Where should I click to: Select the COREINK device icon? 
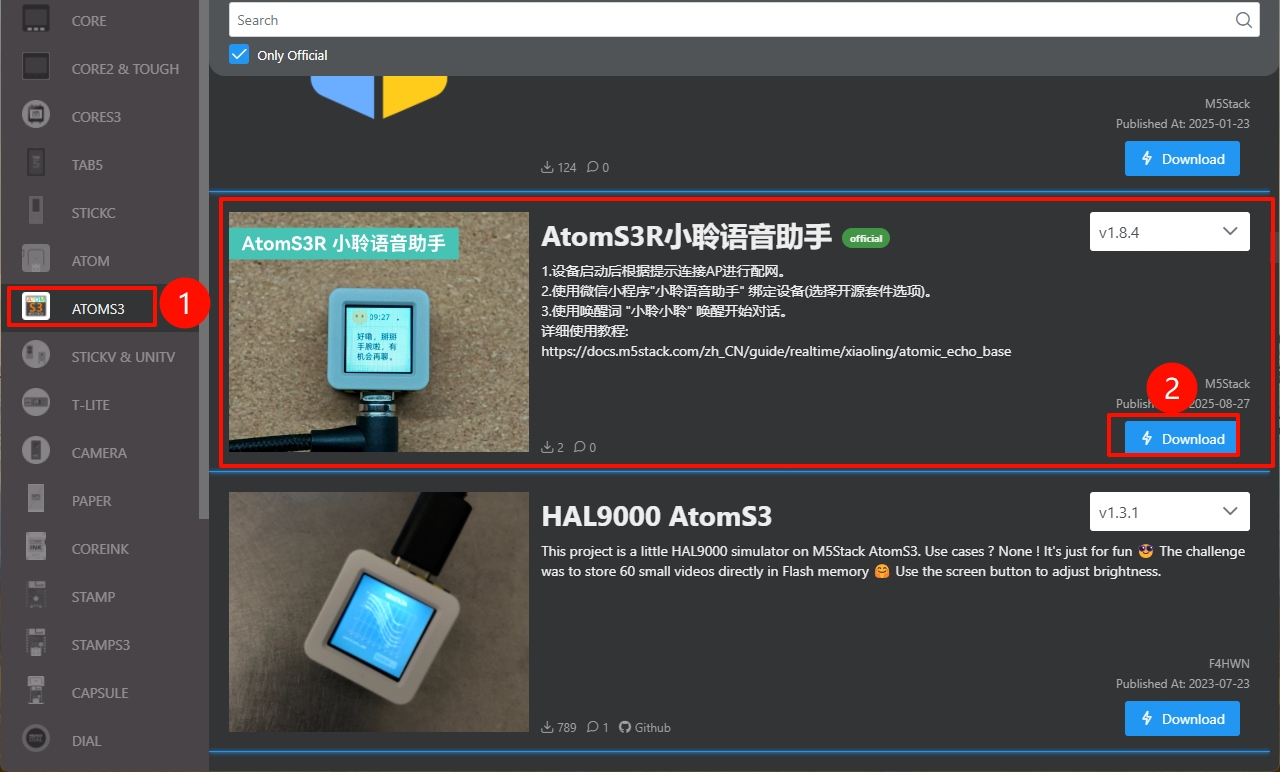coord(36,548)
